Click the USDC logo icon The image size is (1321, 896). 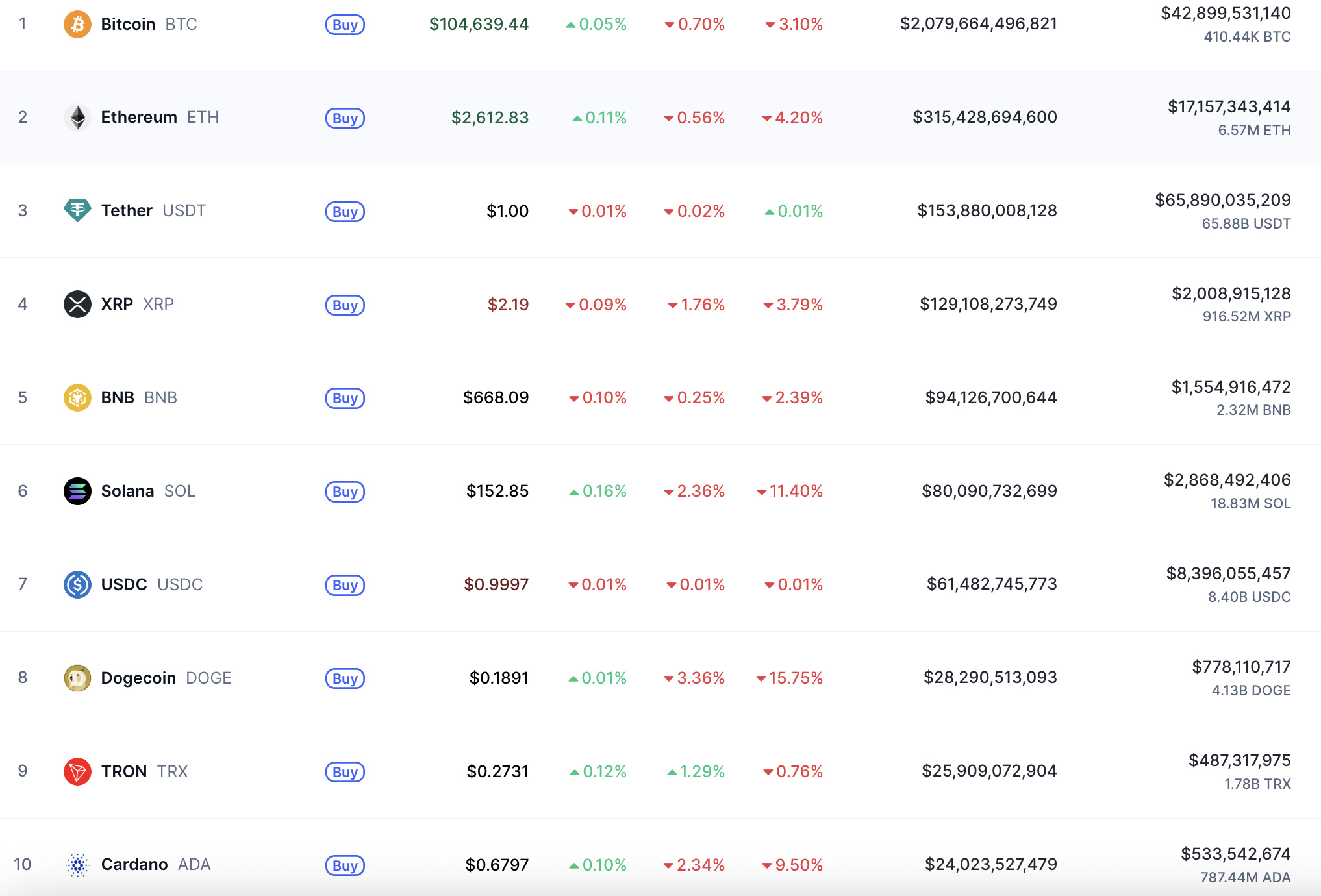click(77, 584)
